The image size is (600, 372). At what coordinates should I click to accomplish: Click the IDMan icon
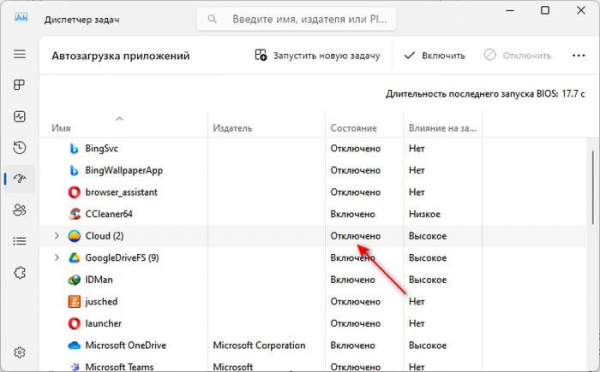[74, 280]
